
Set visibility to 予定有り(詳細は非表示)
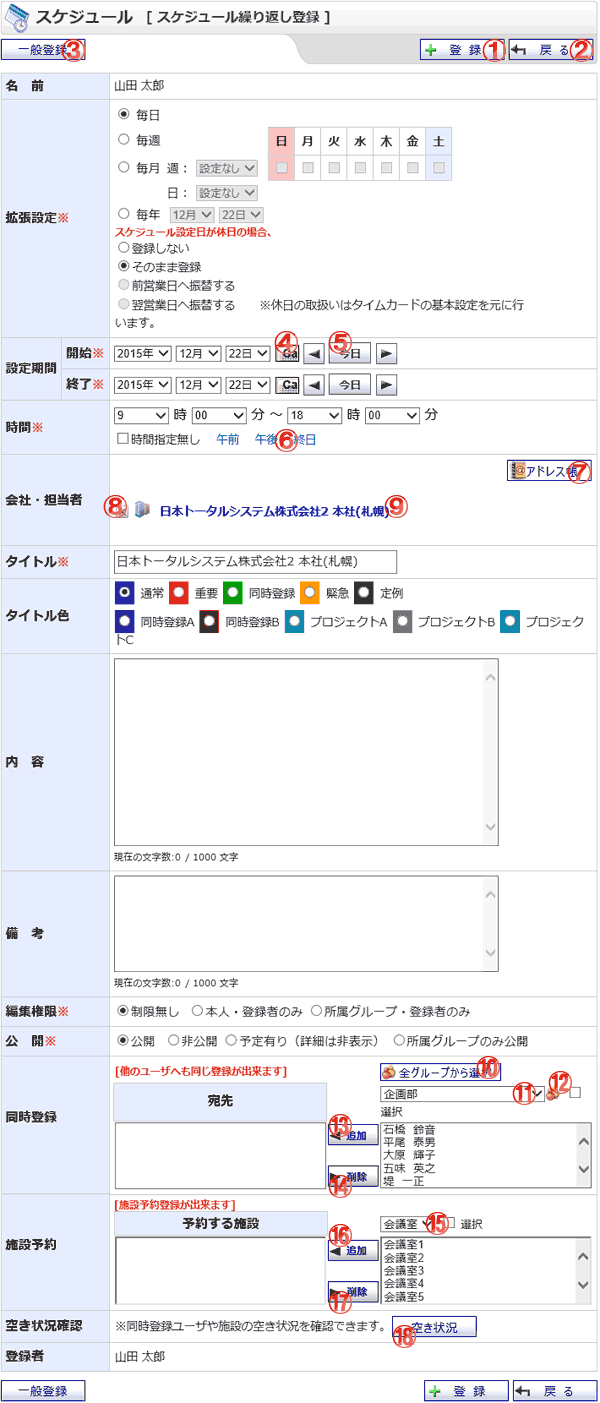pyautogui.click(x=232, y=1041)
